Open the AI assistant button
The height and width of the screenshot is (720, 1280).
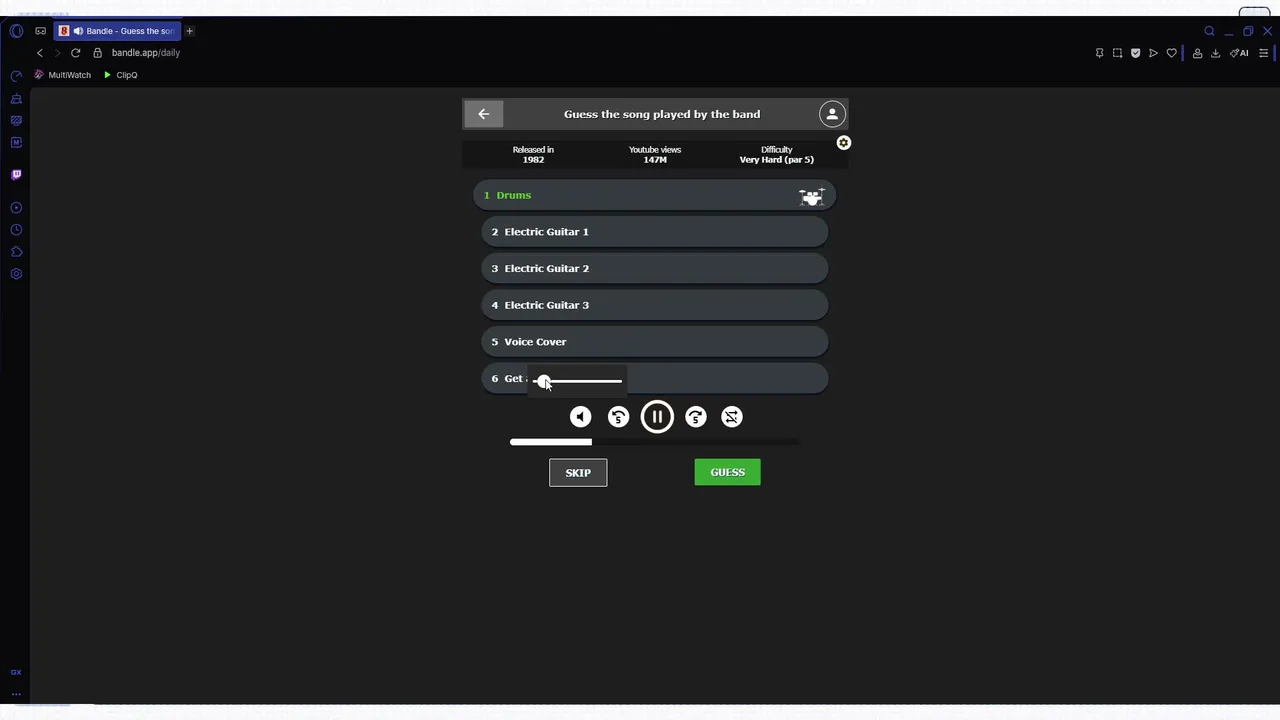pos(1239,53)
